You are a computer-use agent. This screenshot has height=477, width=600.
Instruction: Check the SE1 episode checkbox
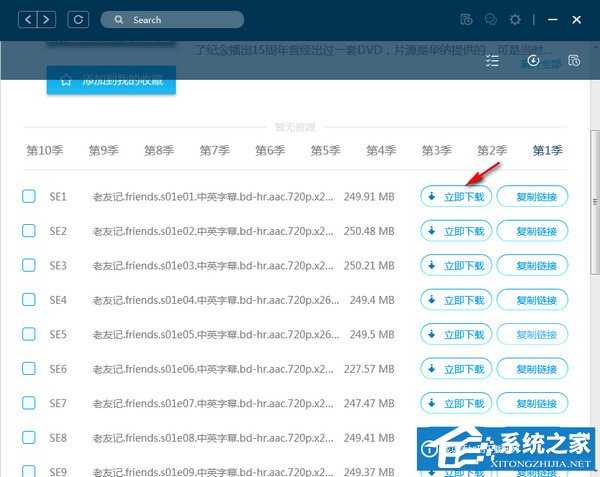pos(29,197)
